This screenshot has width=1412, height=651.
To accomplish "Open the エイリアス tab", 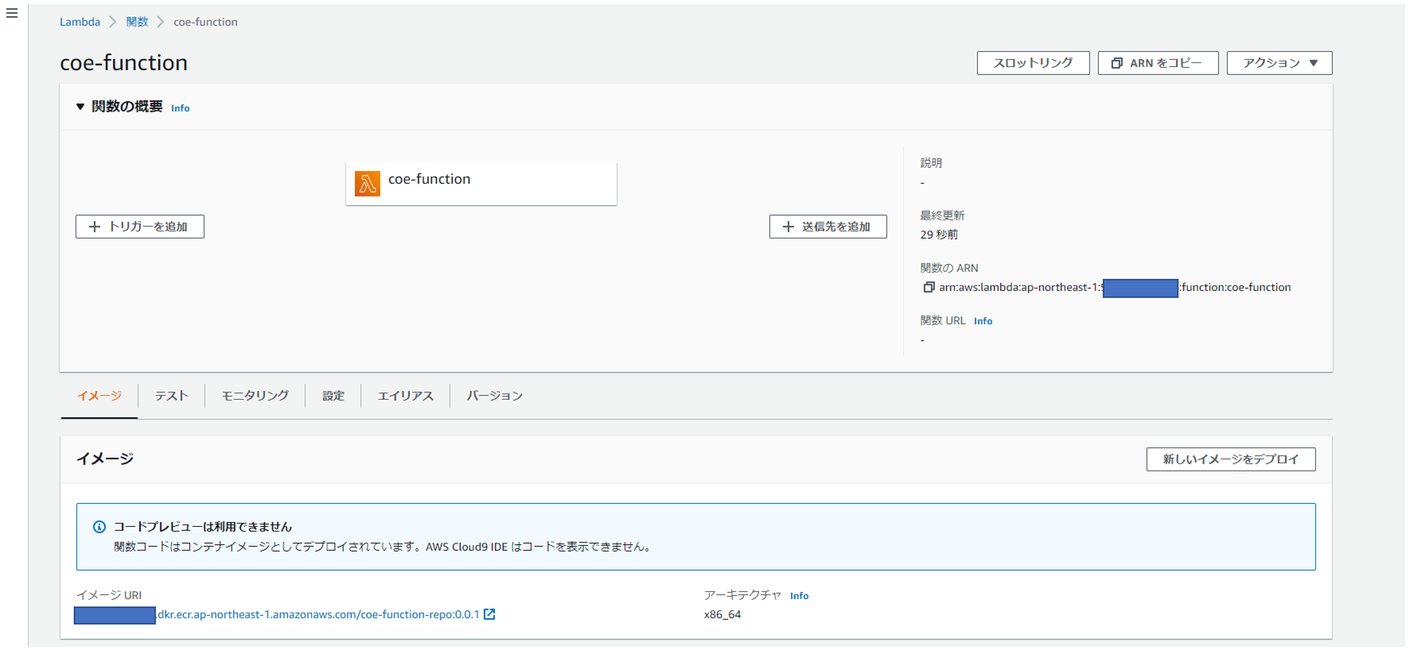I will point(405,396).
